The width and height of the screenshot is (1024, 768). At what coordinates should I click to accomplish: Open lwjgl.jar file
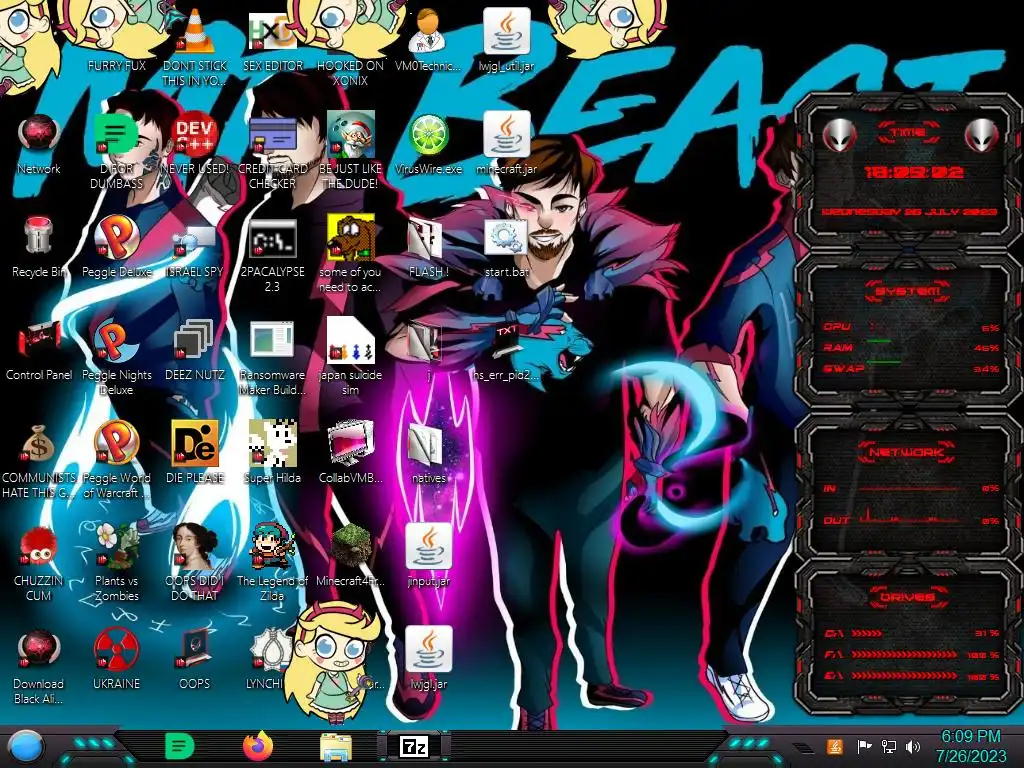(428, 649)
